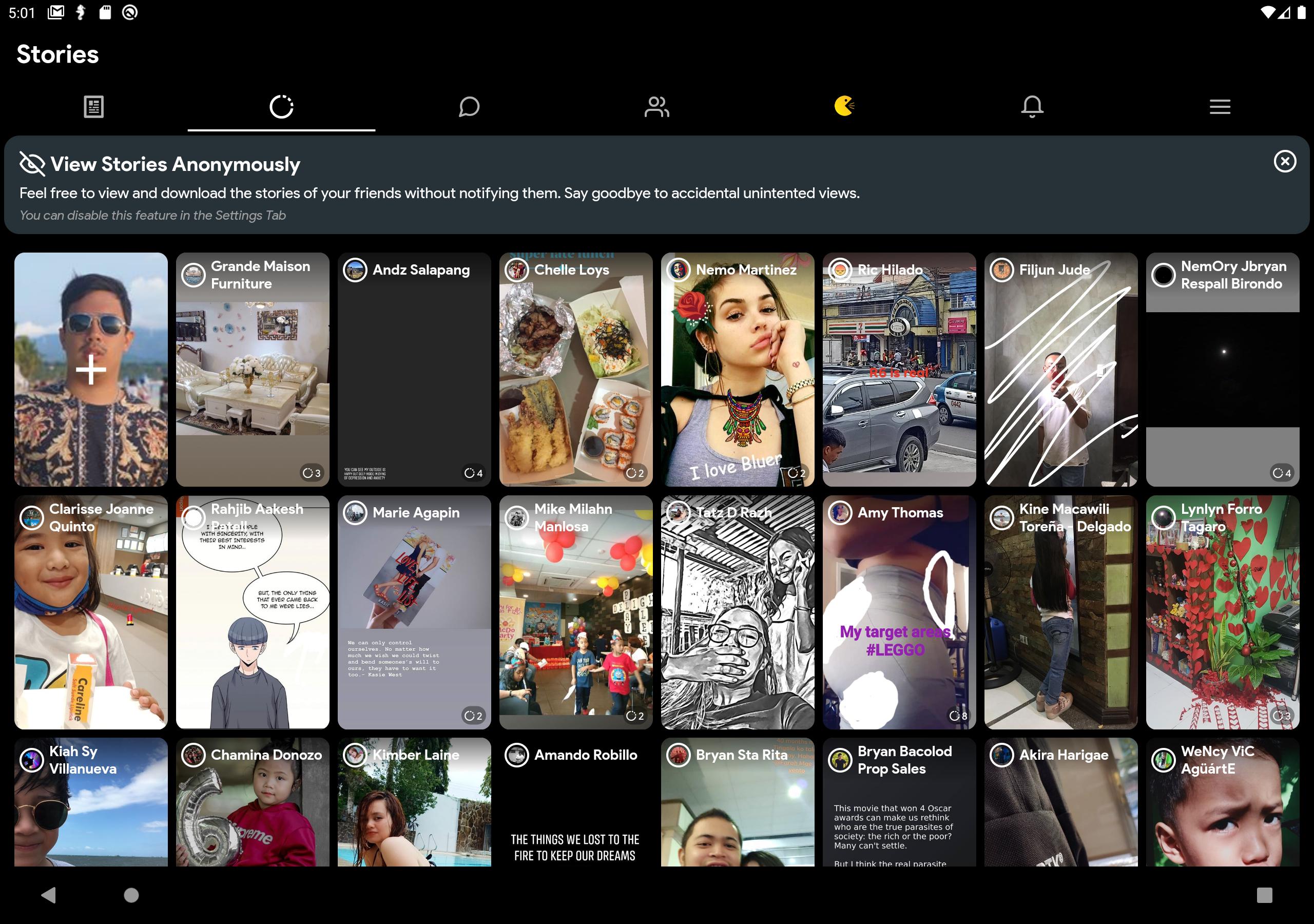This screenshot has height=924, width=1314.
Task: View Ric Hilado street story
Action: 899,369
